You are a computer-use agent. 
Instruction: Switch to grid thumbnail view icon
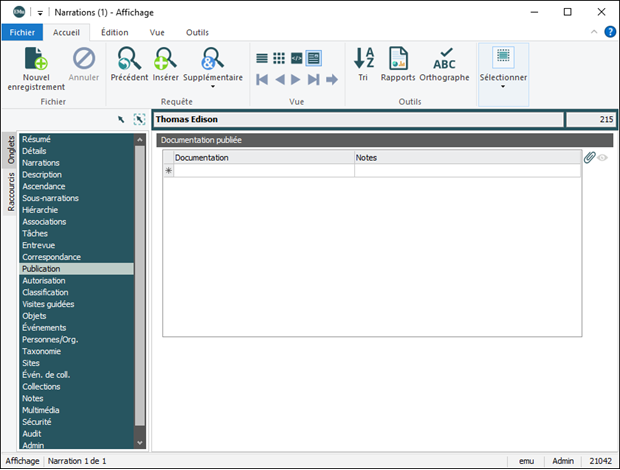point(279,58)
